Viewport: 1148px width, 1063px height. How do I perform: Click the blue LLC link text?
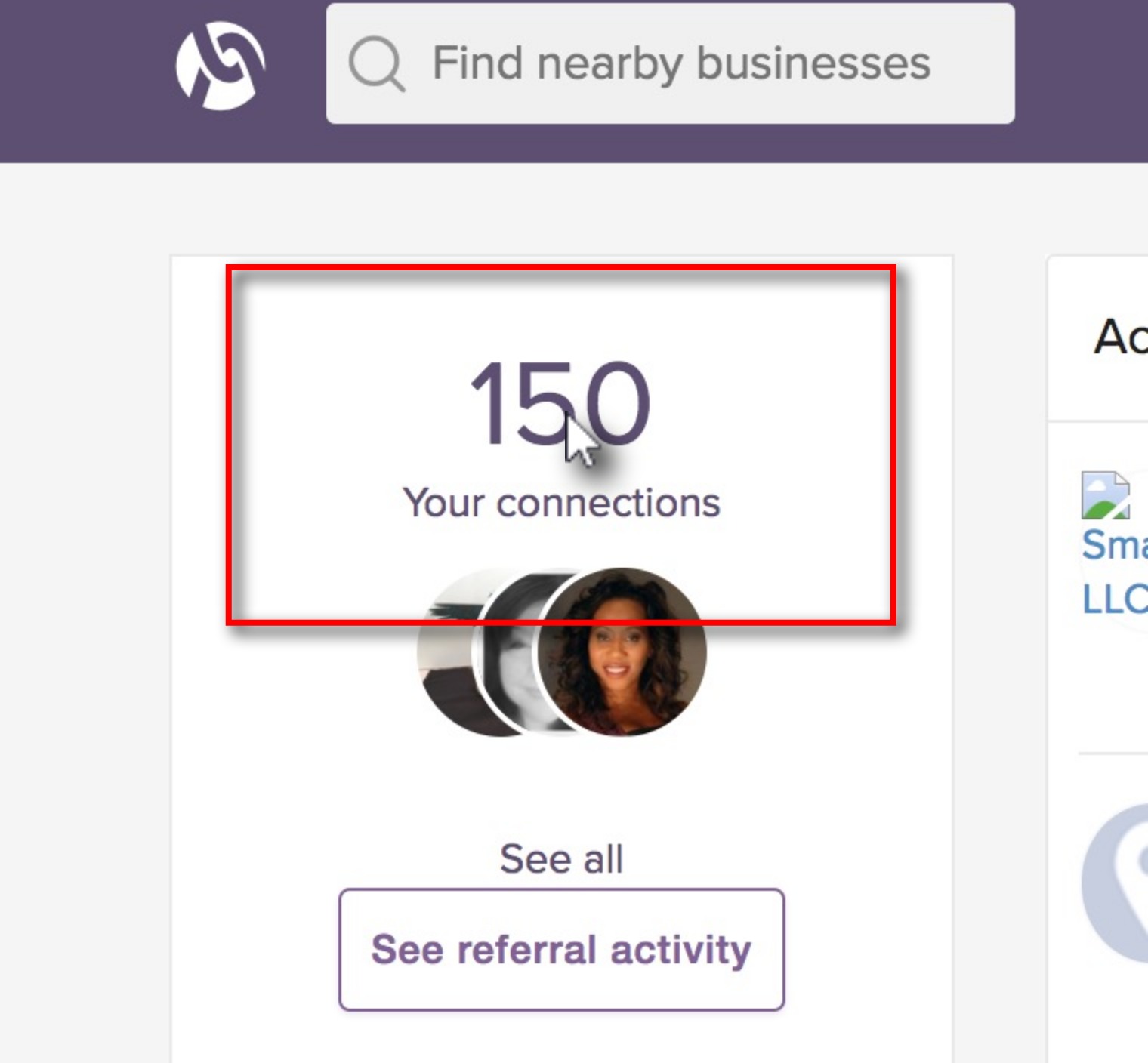pyautogui.click(x=1115, y=600)
